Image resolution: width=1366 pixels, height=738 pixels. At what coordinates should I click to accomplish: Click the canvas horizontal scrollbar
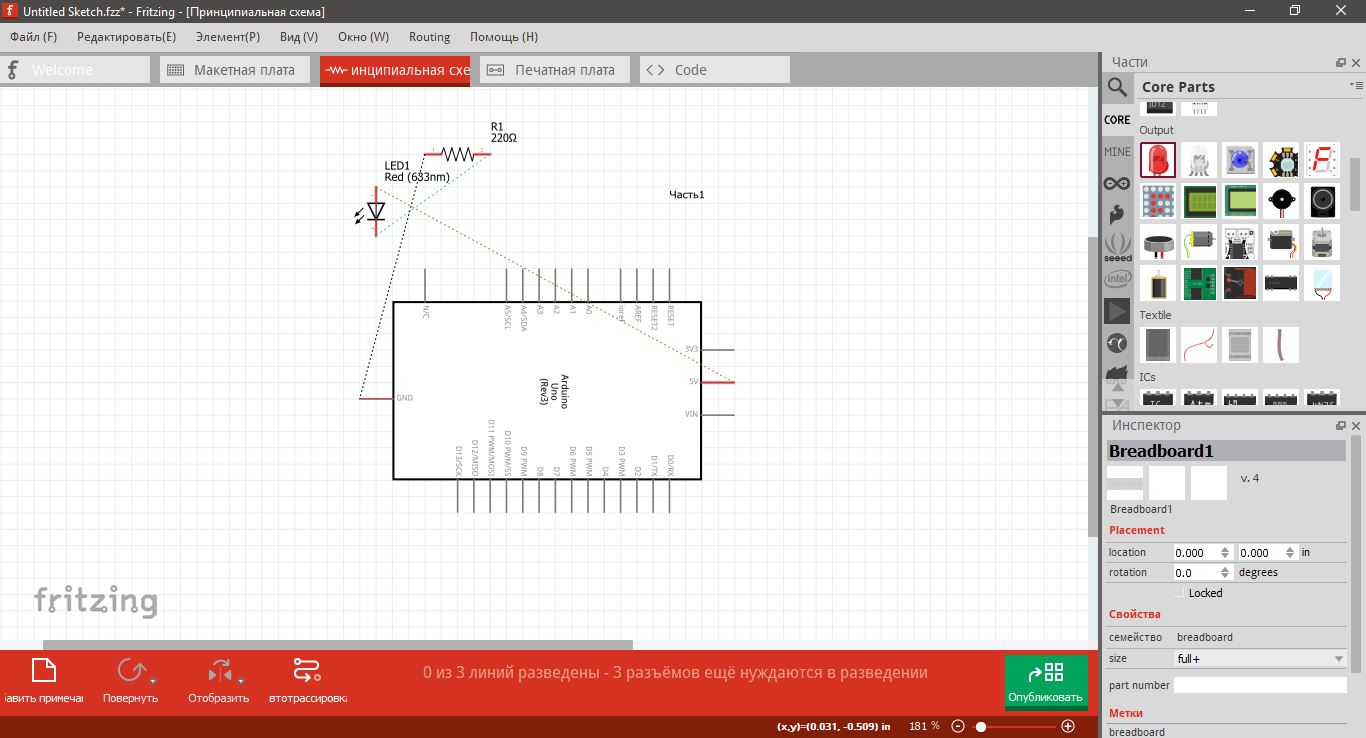338,644
